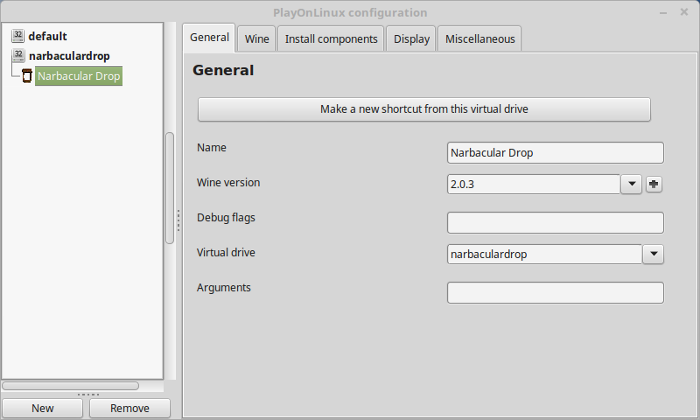
Task: Click the Debug flags label
Action: tap(226, 217)
